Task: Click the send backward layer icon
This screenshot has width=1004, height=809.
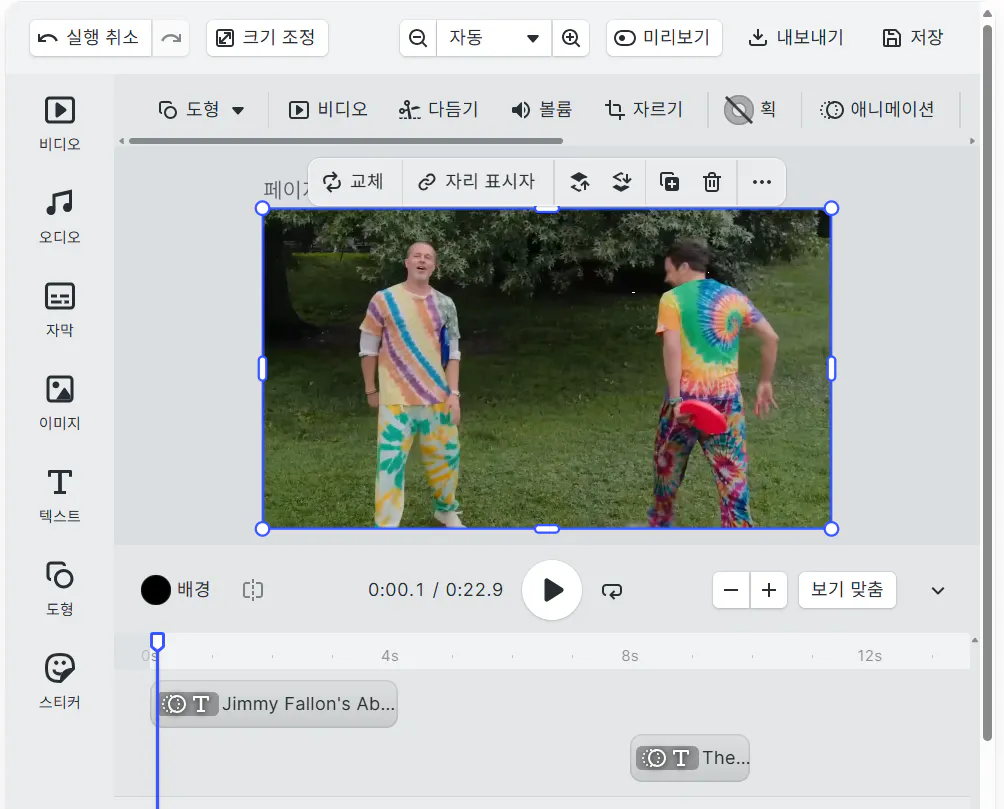Action: click(x=622, y=182)
